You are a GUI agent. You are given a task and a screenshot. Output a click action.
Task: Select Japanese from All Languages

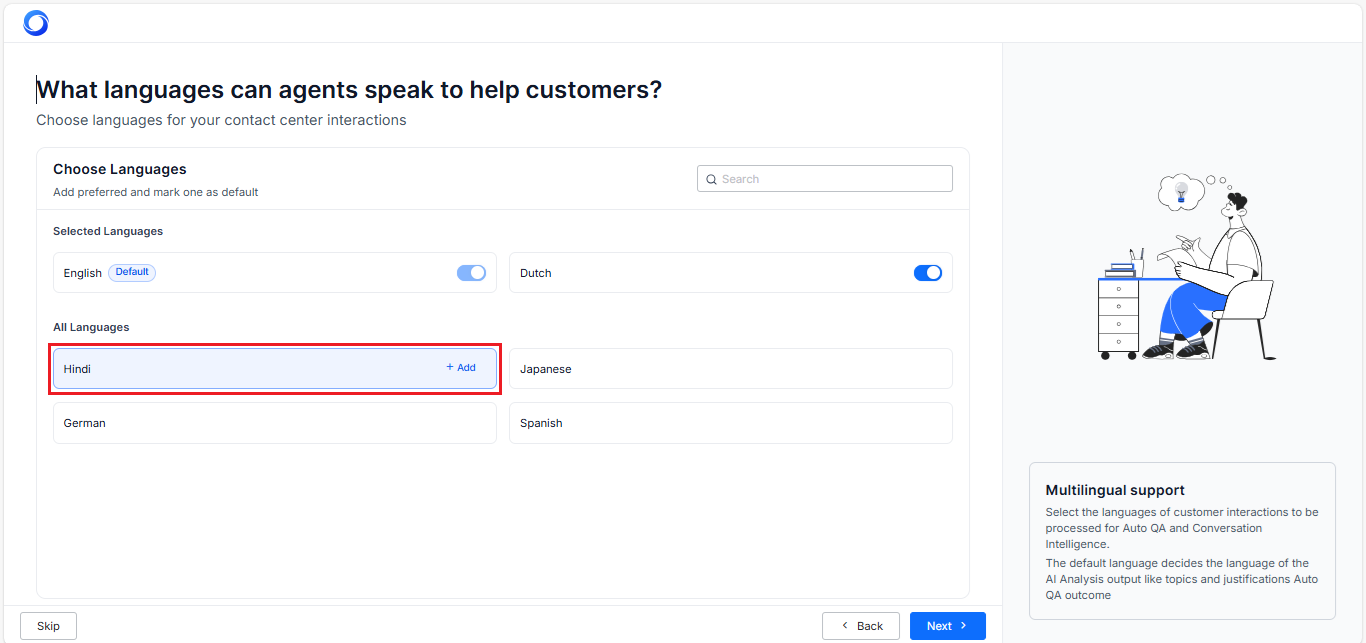[x=730, y=369]
